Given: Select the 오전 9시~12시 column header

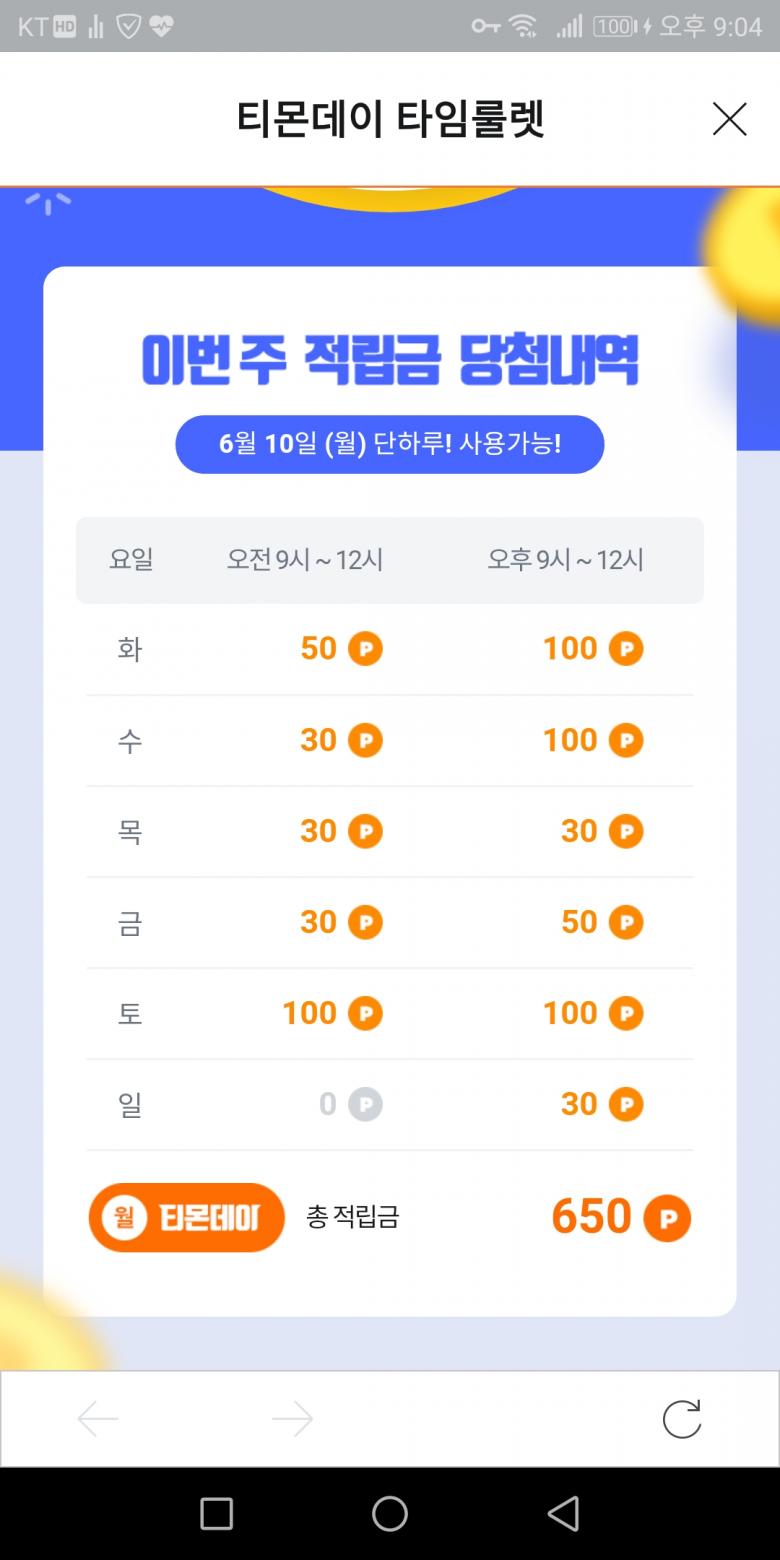Looking at the screenshot, I should [x=305, y=560].
